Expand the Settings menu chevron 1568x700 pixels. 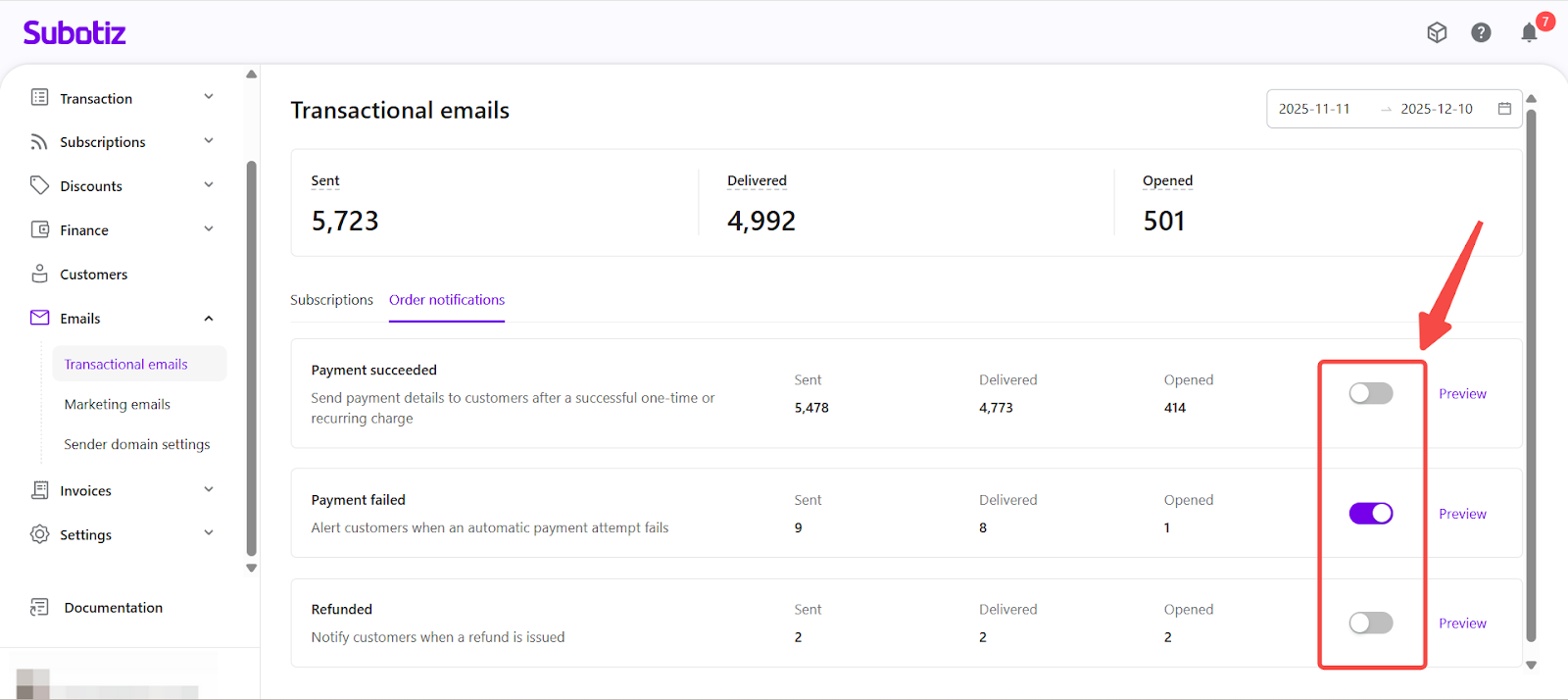(209, 533)
